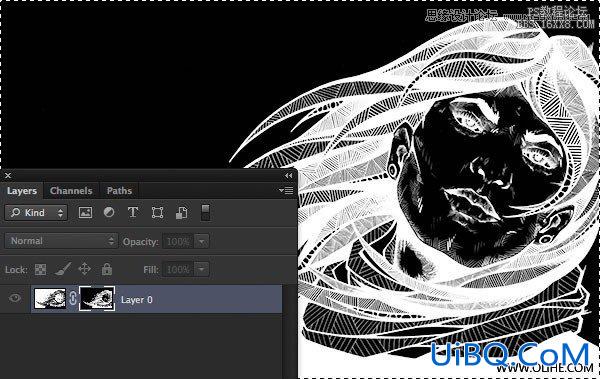This screenshot has width=600, height=379.
Task: Open the Opacity slider arrow
Action: [202, 242]
